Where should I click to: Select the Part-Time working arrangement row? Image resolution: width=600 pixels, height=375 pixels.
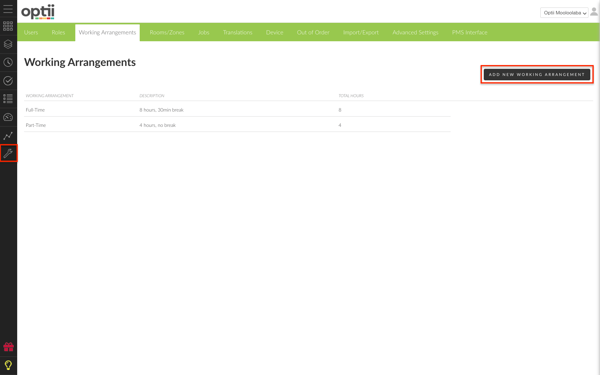coord(237,125)
